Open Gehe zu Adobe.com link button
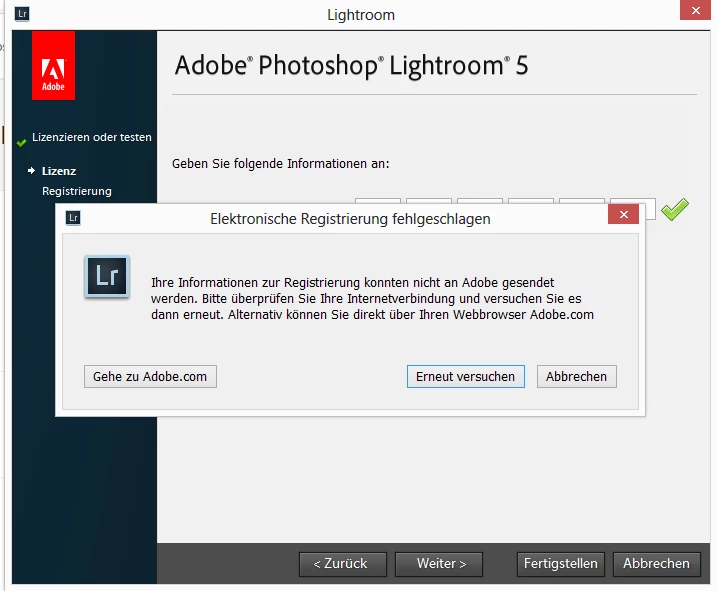 (x=150, y=376)
